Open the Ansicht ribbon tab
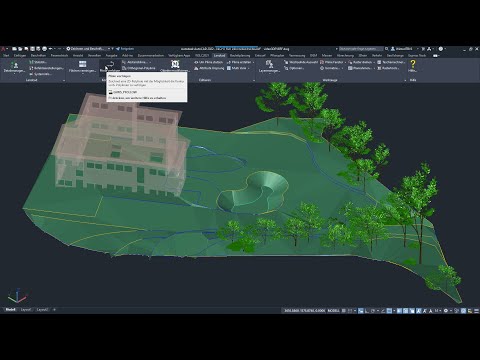The image size is (480, 360). 78,55
